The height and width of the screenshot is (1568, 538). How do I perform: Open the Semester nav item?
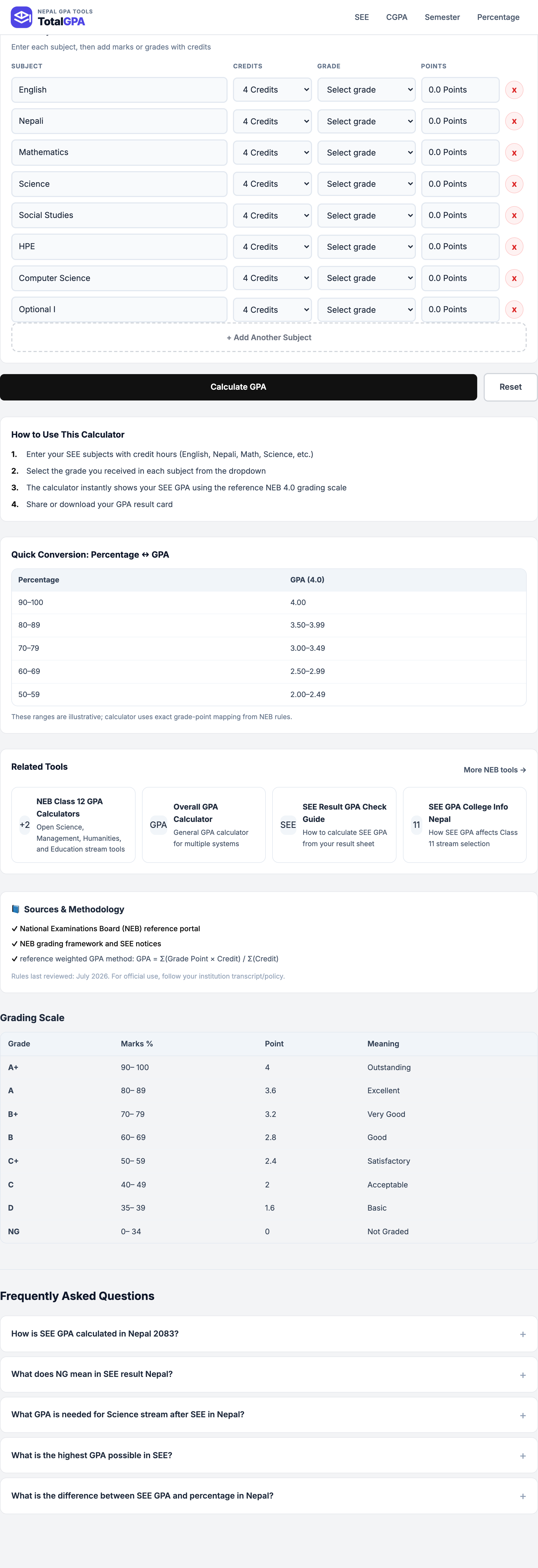point(442,17)
